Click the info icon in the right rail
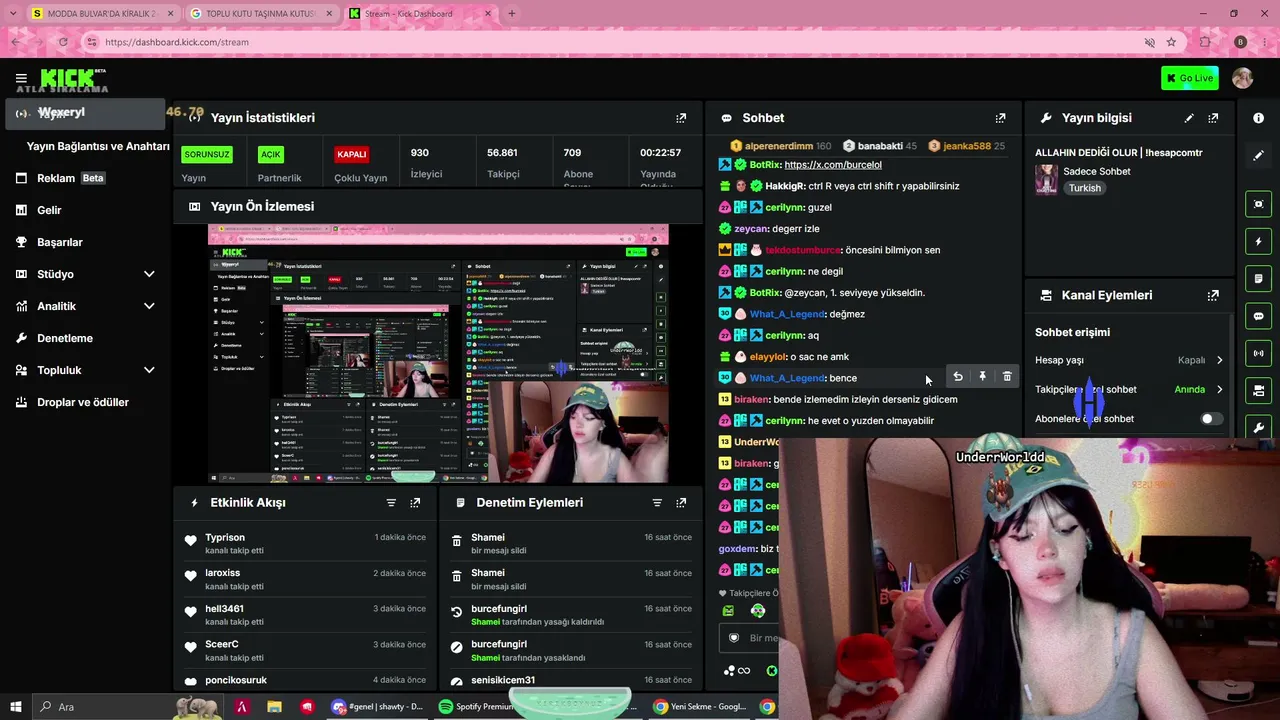Screen dimensions: 1280x720 tap(1258, 118)
